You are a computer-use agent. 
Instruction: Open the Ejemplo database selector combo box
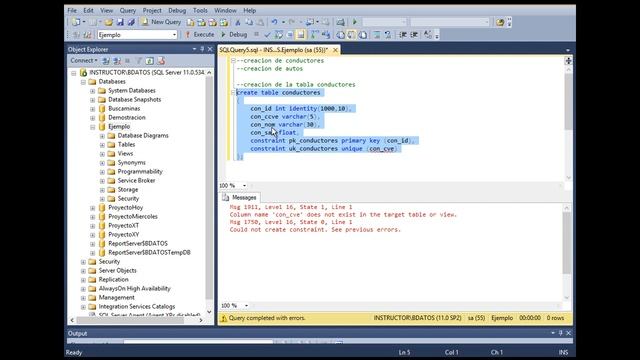click(x=137, y=35)
